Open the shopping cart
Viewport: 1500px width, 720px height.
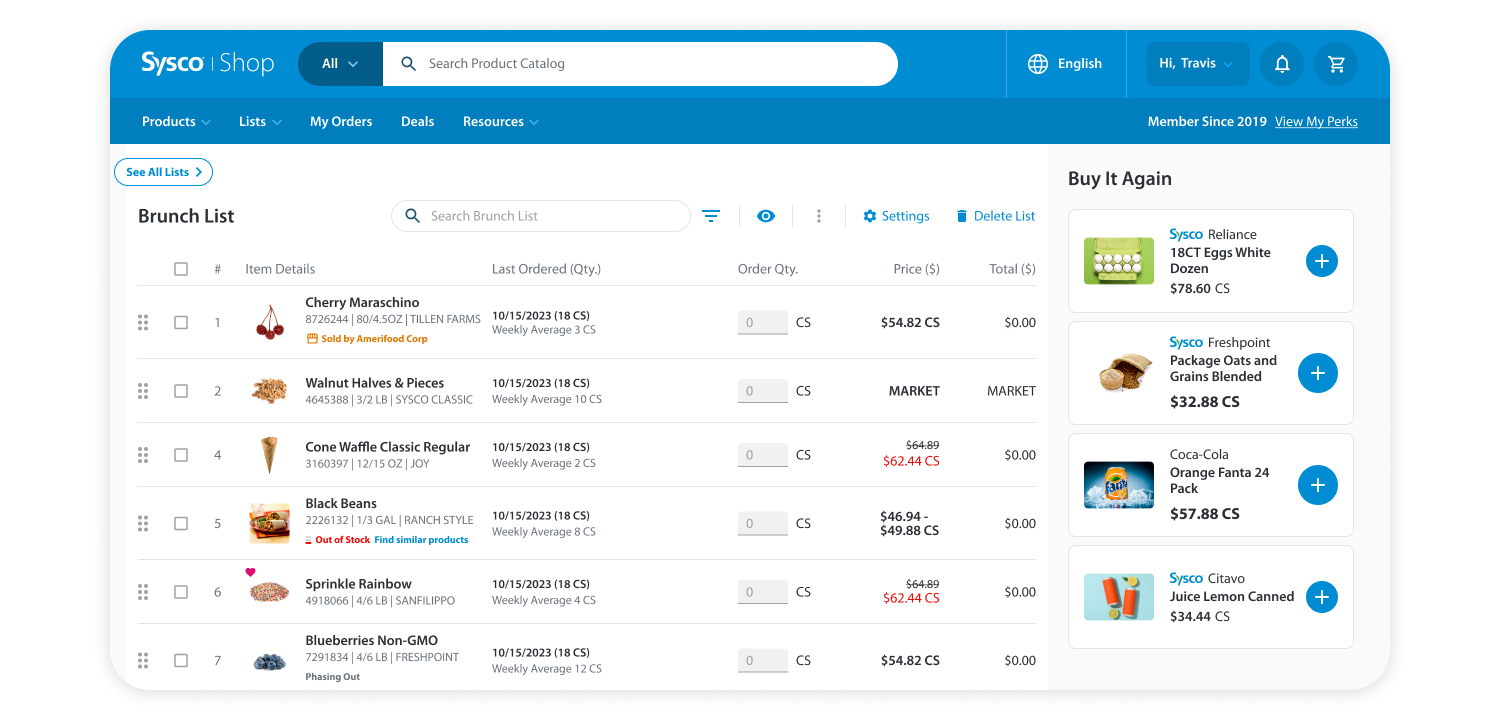tap(1336, 64)
